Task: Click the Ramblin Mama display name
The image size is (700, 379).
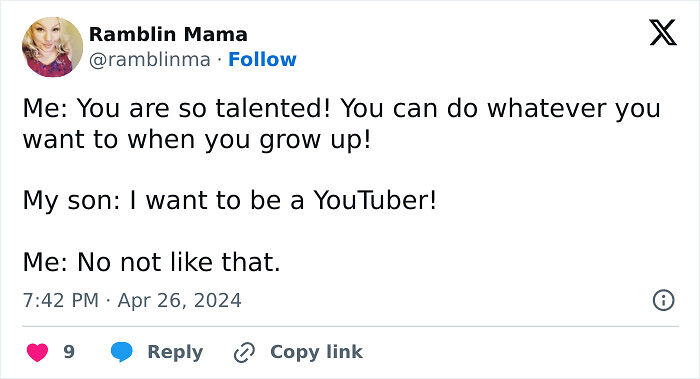Action: coord(168,34)
